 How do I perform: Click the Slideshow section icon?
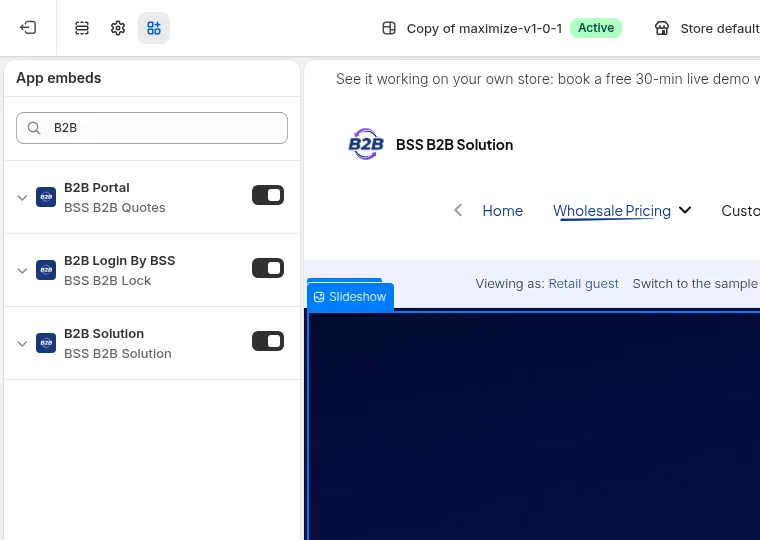(x=319, y=297)
